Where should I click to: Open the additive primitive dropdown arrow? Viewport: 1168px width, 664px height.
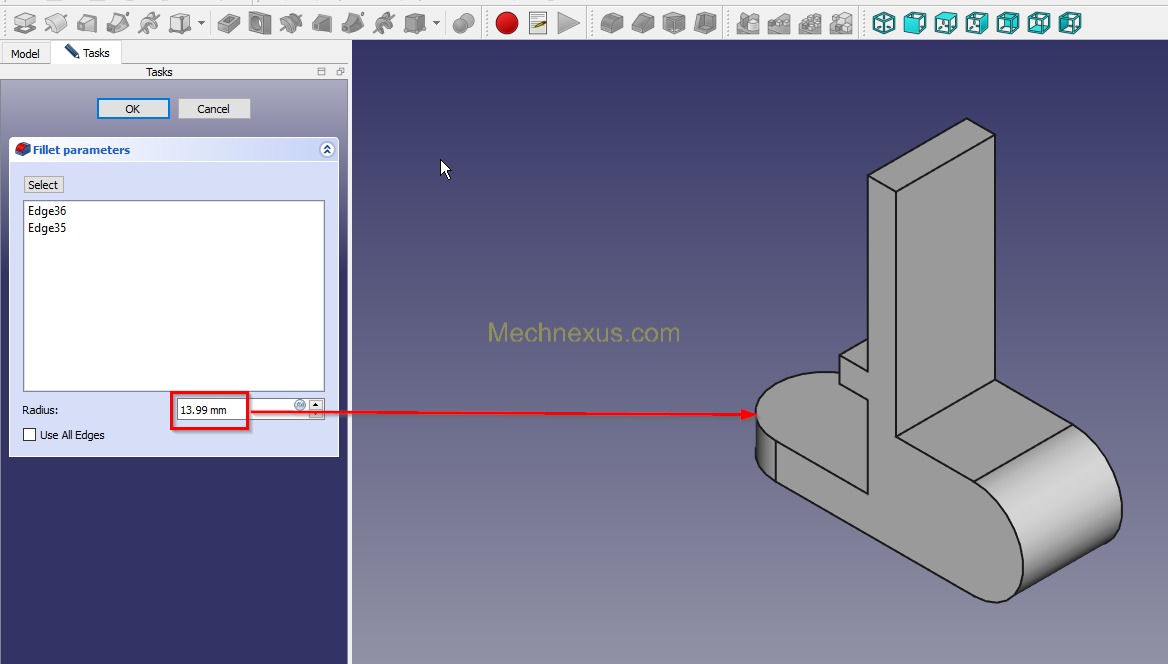tap(202, 22)
